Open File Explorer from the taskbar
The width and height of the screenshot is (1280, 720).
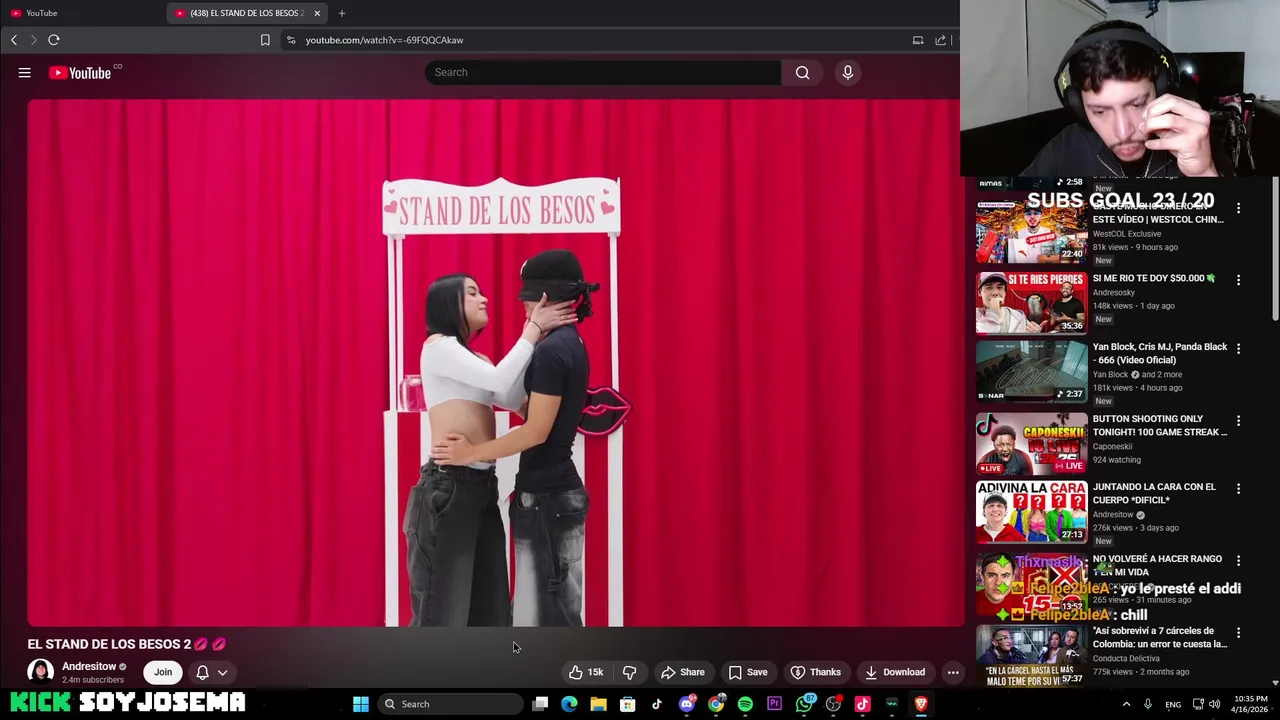[x=598, y=704]
